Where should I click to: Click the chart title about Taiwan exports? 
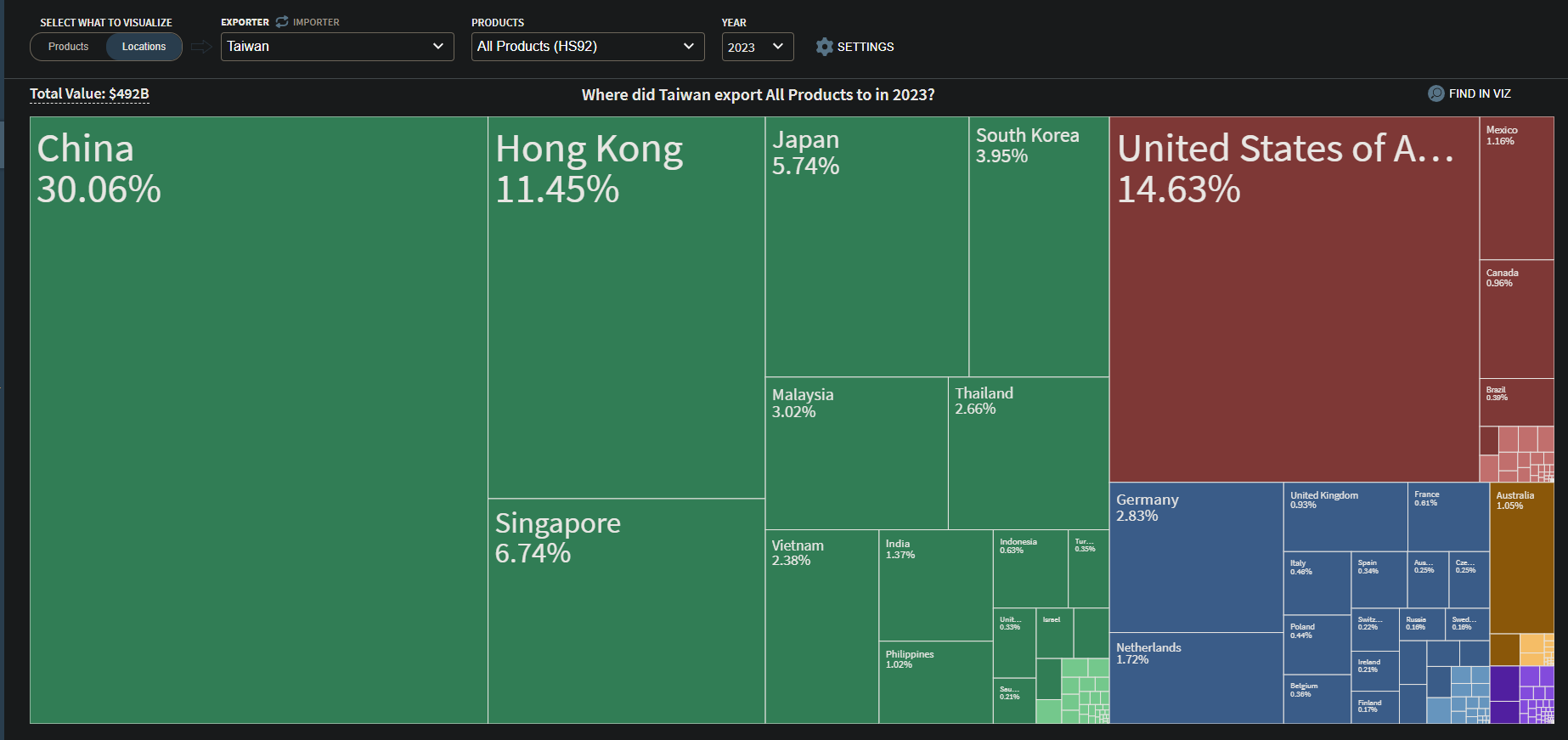pyautogui.click(x=758, y=94)
